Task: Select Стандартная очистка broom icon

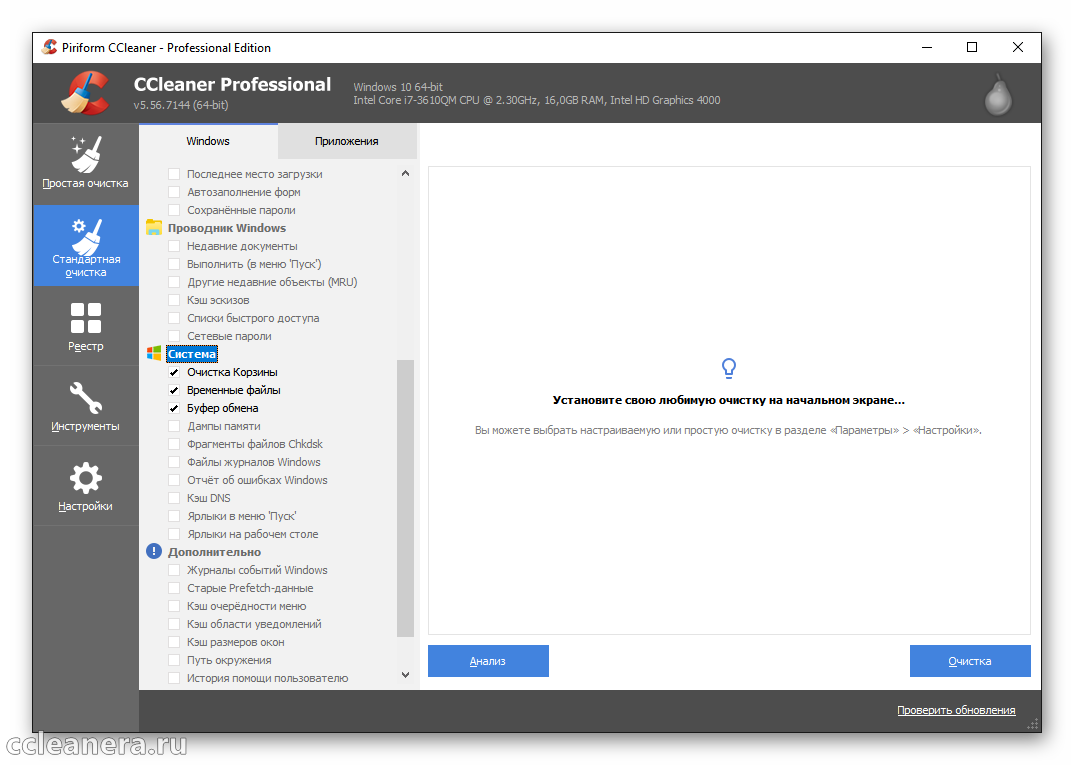Action: [85, 238]
